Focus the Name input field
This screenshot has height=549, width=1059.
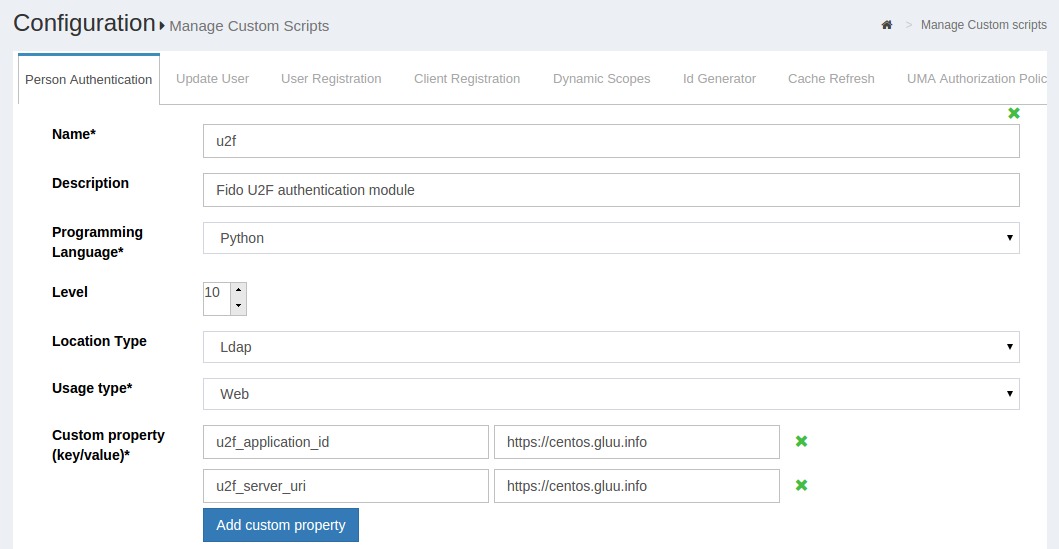point(610,141)
